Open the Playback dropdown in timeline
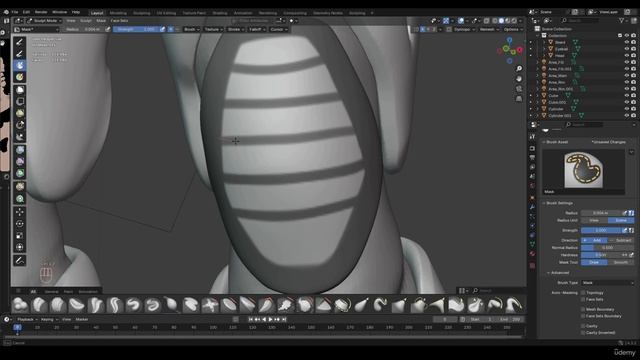The image size is (640, 360). click(27, 320)
